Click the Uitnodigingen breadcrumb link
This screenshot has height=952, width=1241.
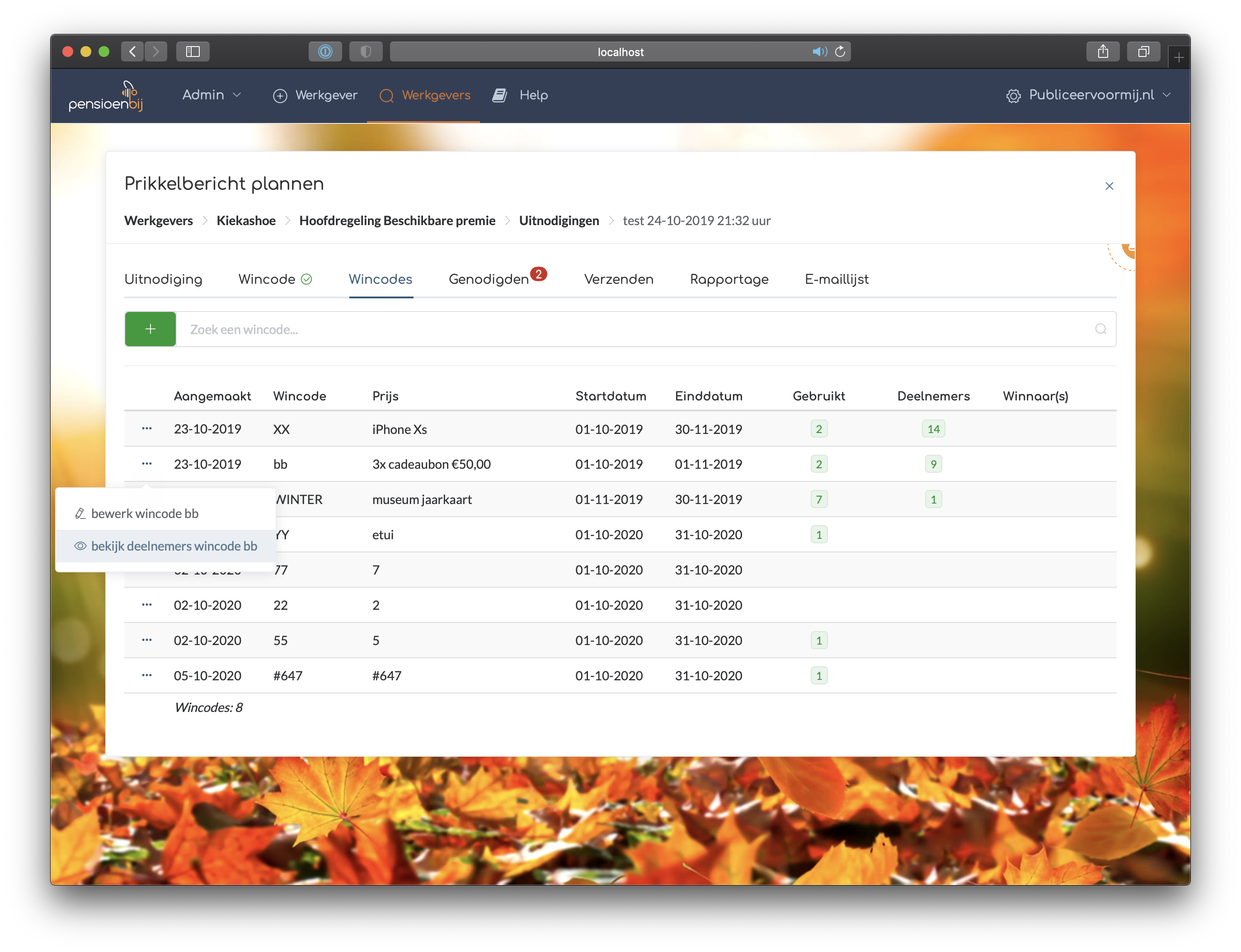(x=559, y=221)
